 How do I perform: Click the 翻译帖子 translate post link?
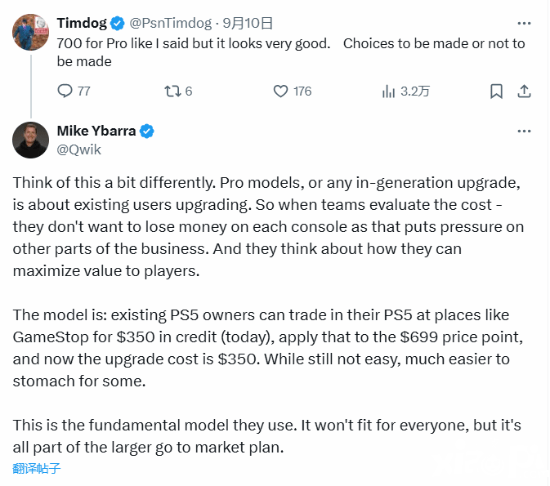pos(36,468)
